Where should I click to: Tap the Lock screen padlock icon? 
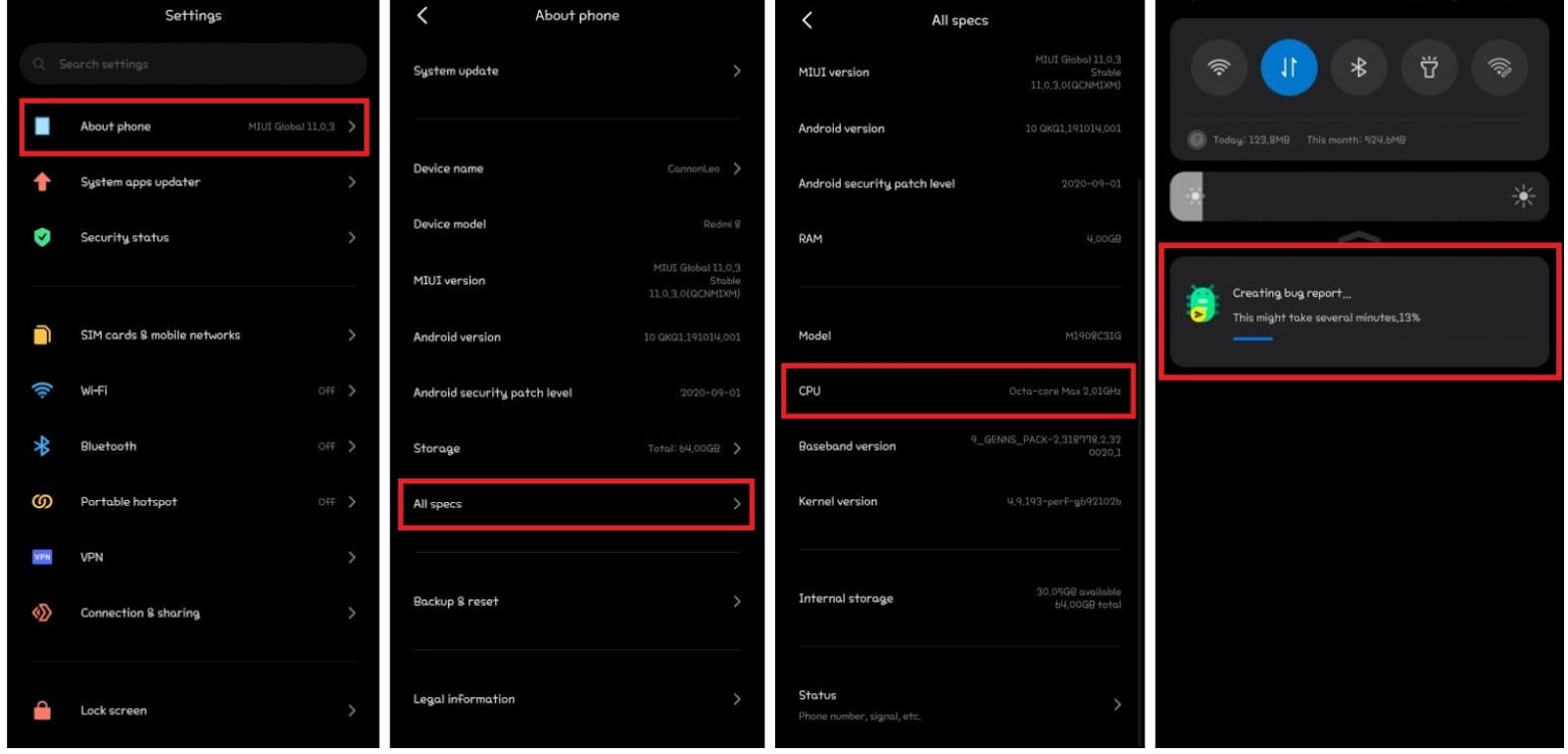[x=42, y=711]
